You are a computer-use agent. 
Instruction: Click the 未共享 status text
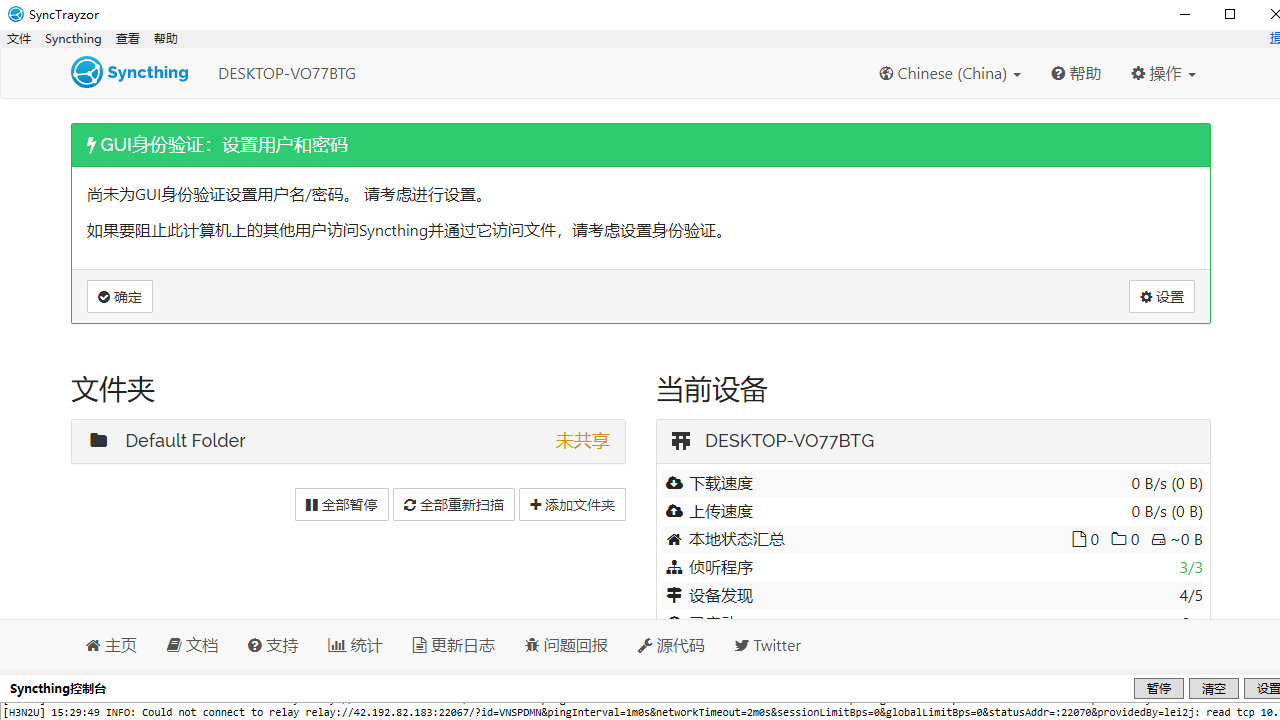pyautogui.click(x=582, y=441)
